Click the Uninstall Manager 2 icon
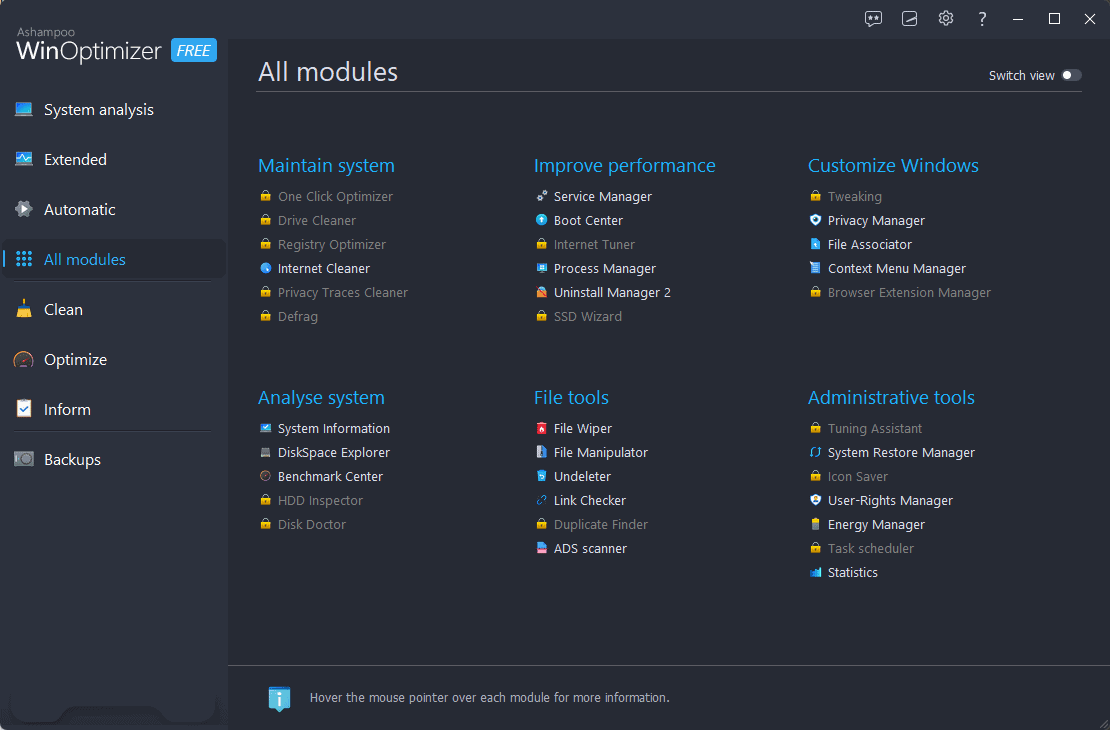The height and width of the screenshot is (730, 1110). 542,292
